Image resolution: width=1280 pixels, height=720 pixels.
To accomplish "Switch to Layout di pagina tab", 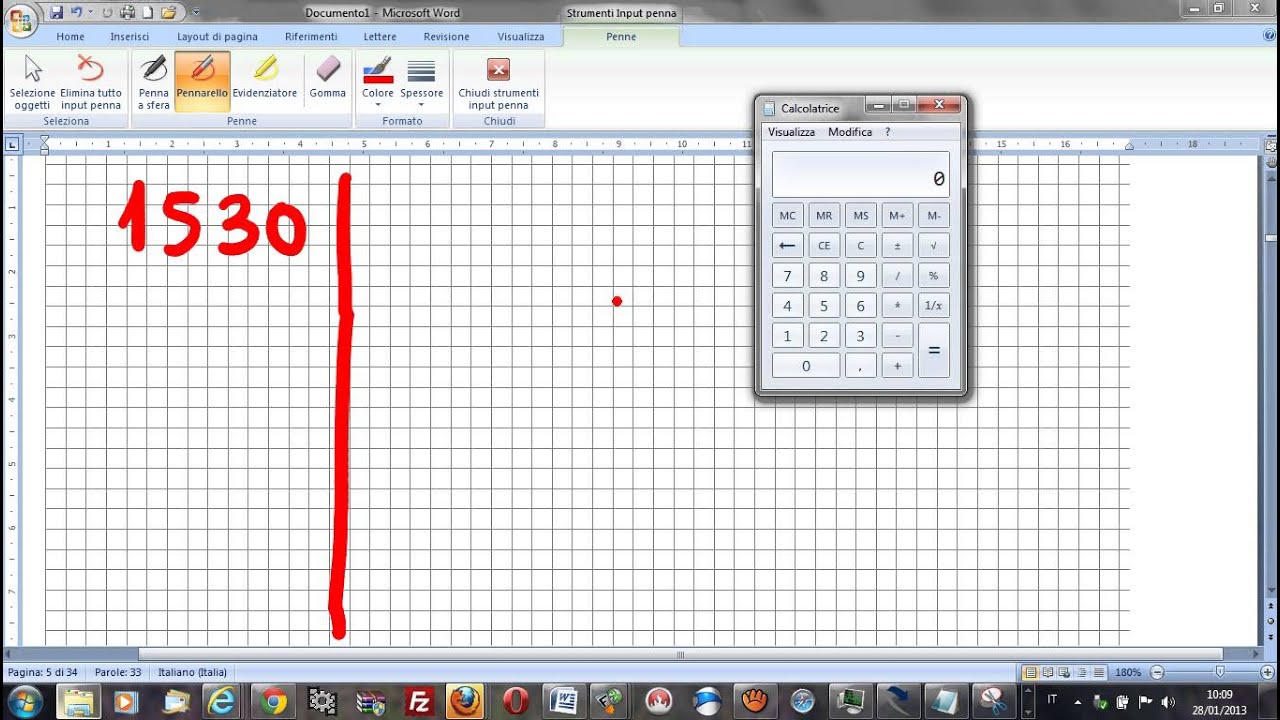I will pos(217,37).
